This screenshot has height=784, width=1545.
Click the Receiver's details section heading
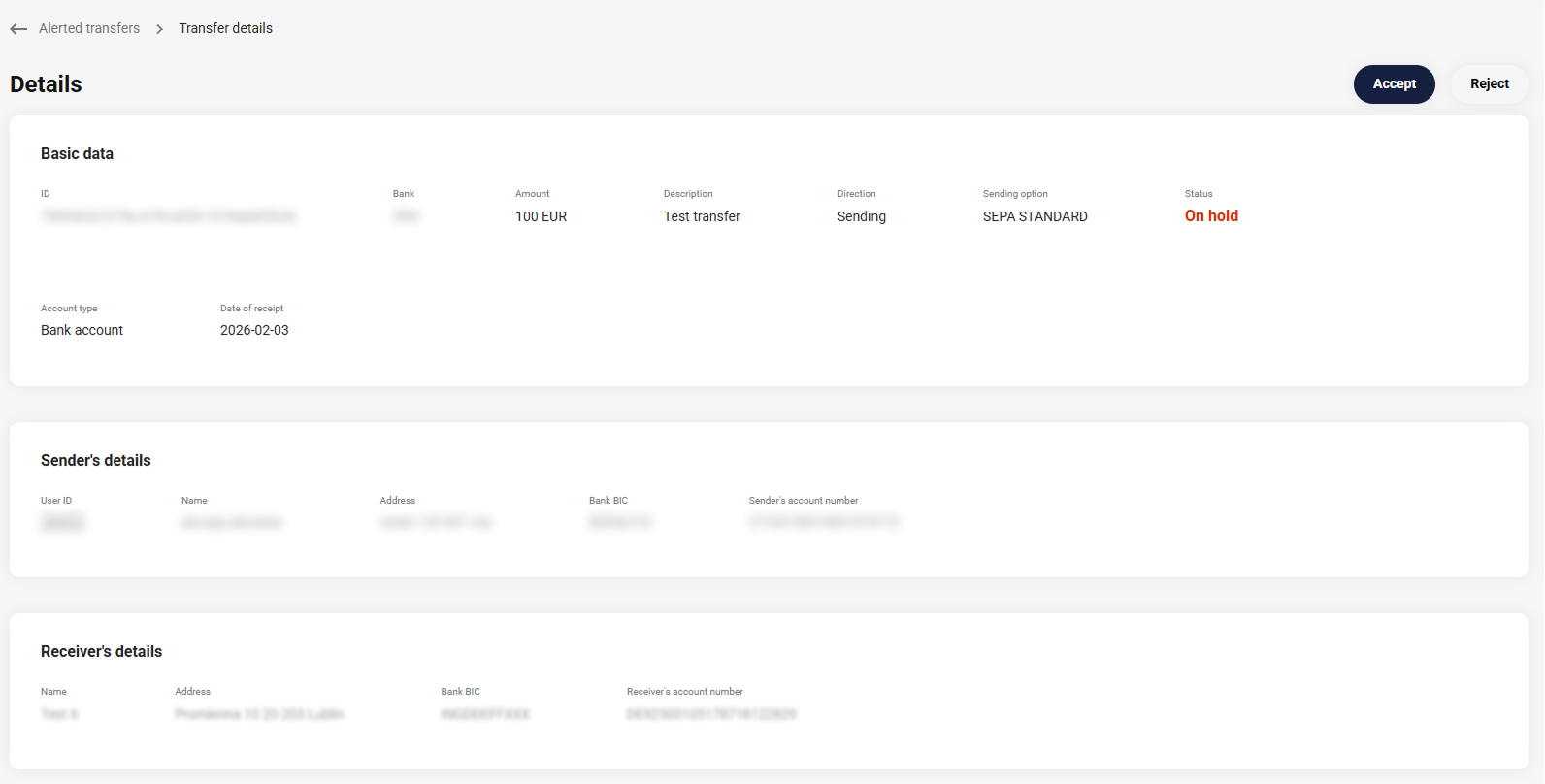click(101, 651)
